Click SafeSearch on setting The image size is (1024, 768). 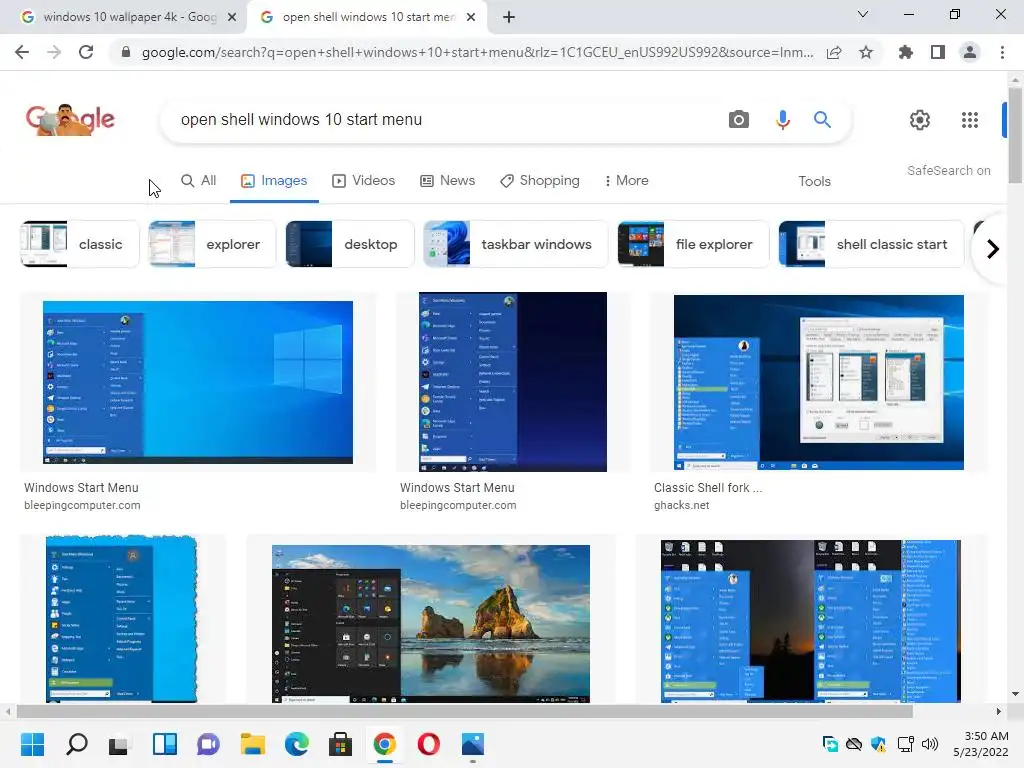[948, 170]
